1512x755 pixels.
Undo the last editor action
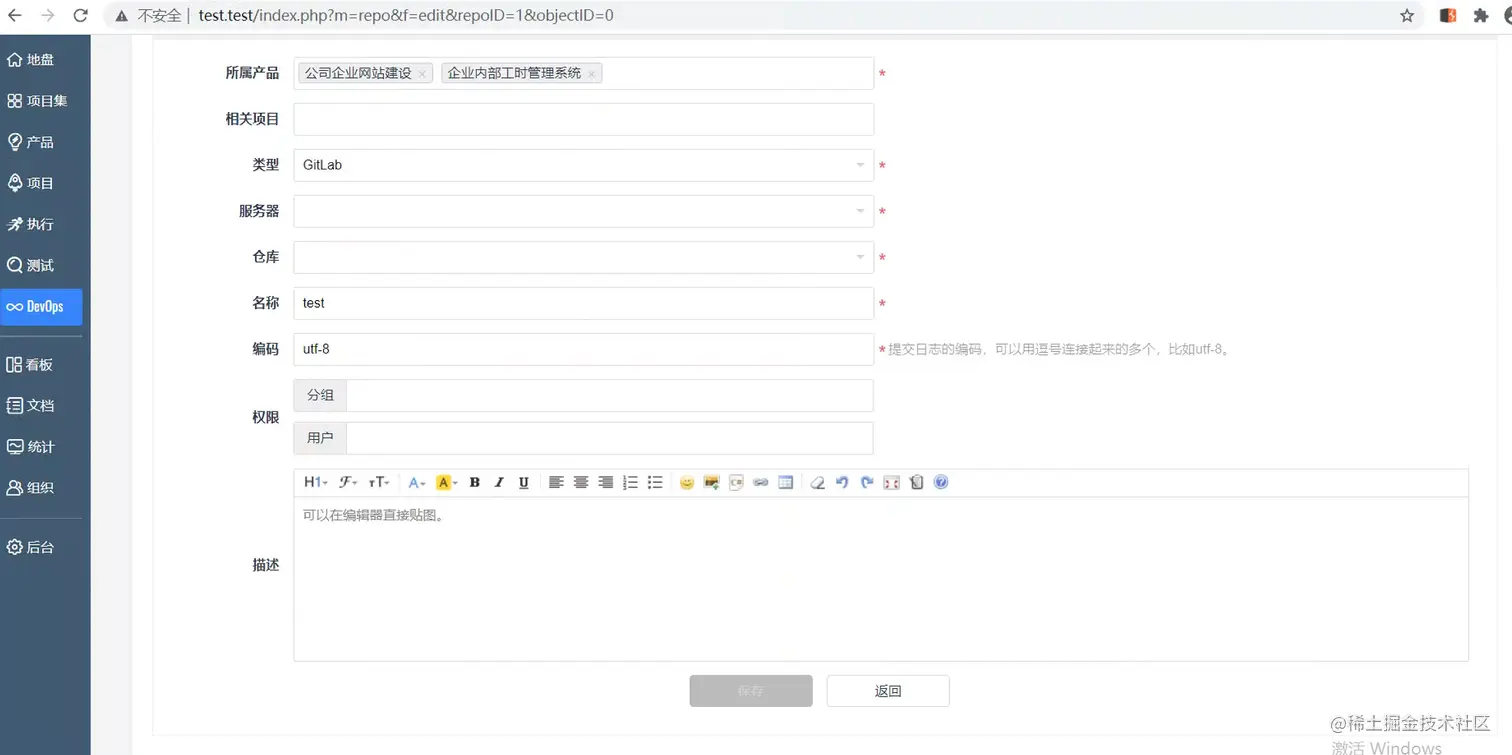coord(842,482)
